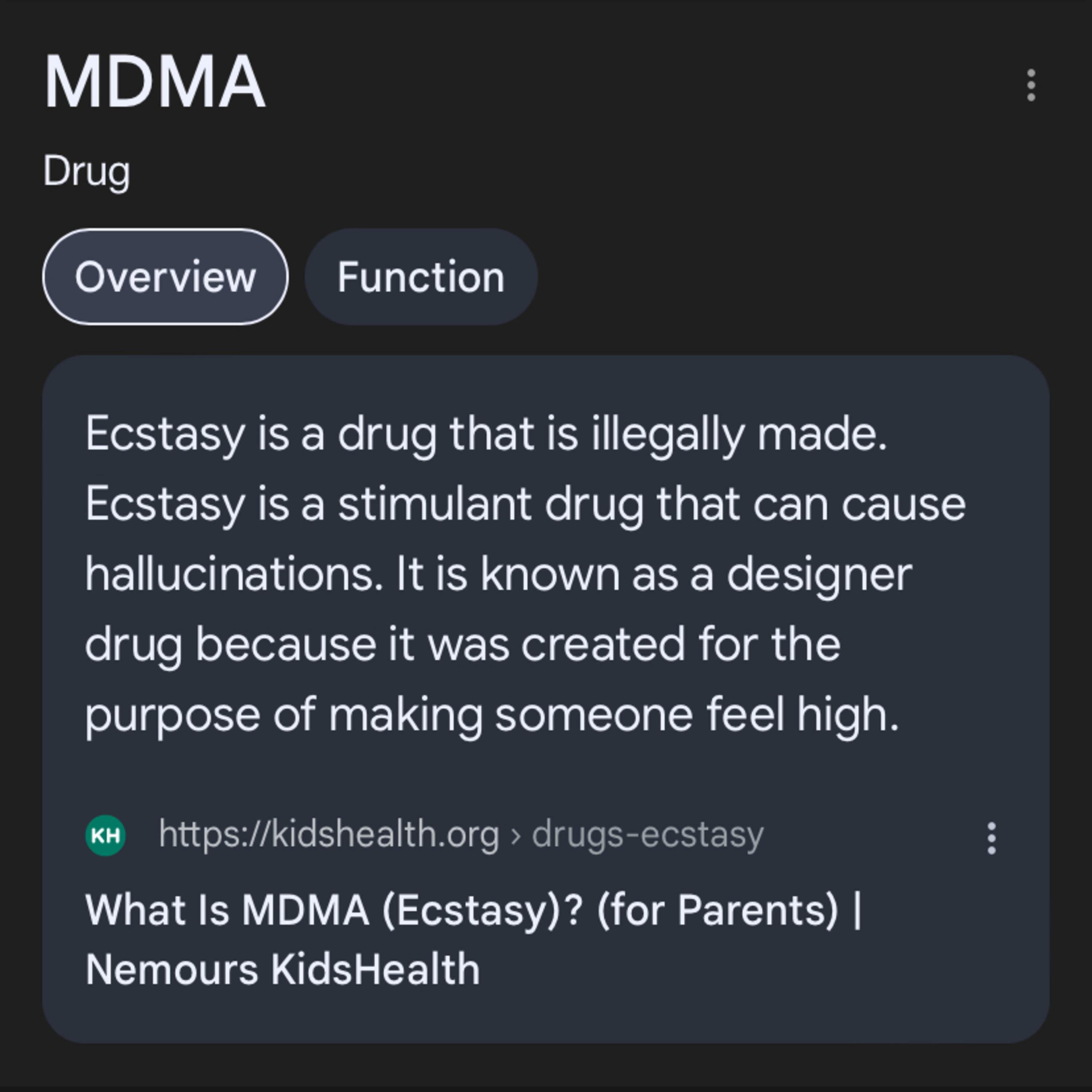
Task: Select the Overview tab
Action: click(x=165, y=277)
